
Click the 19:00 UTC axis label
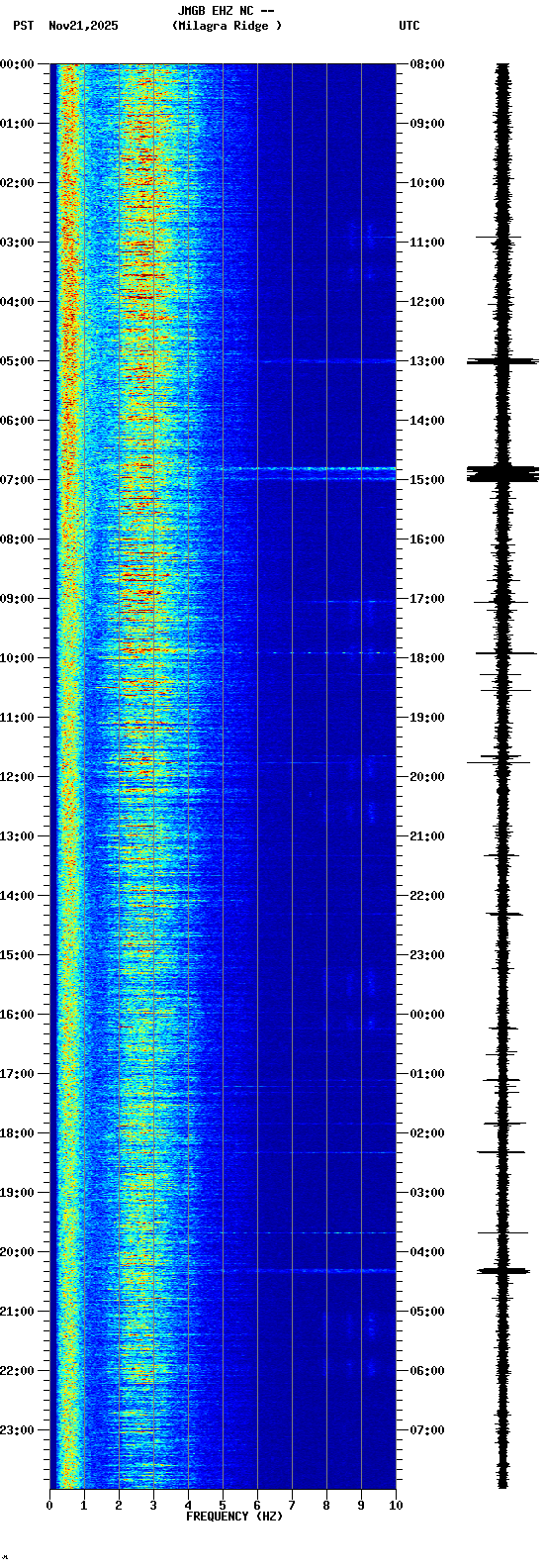(x=427, y=718)
